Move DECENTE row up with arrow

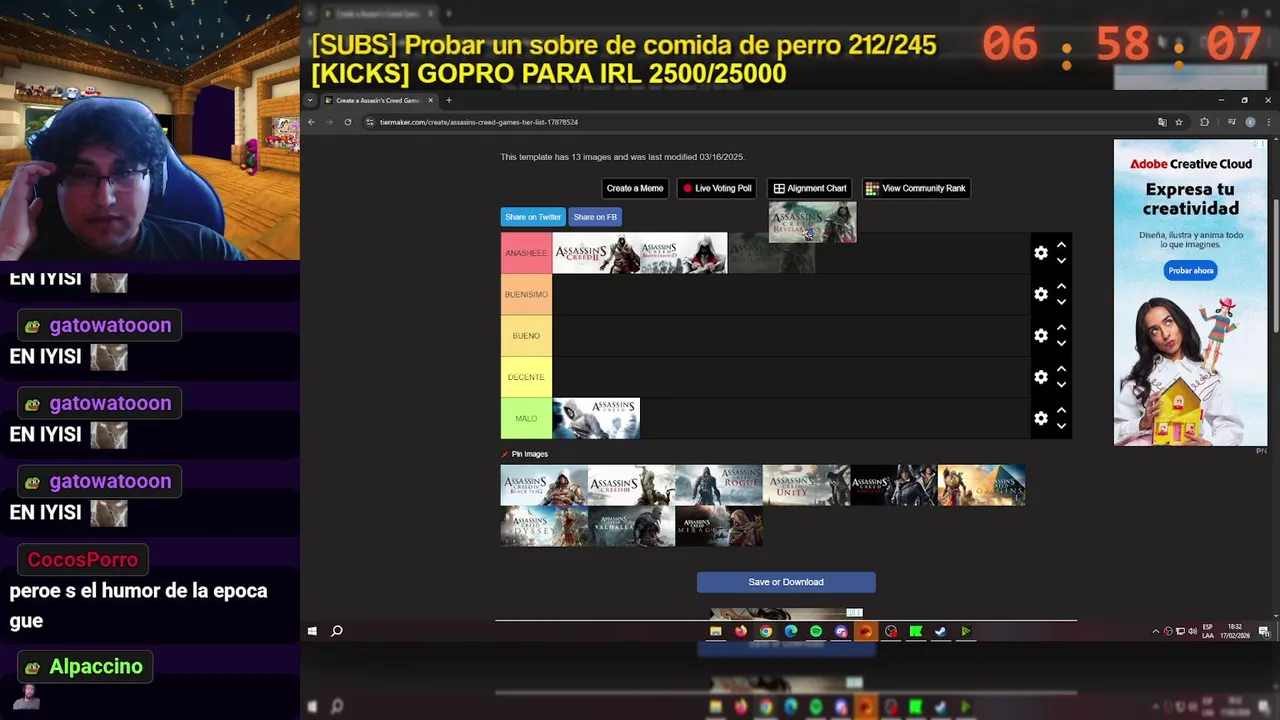1061,369
